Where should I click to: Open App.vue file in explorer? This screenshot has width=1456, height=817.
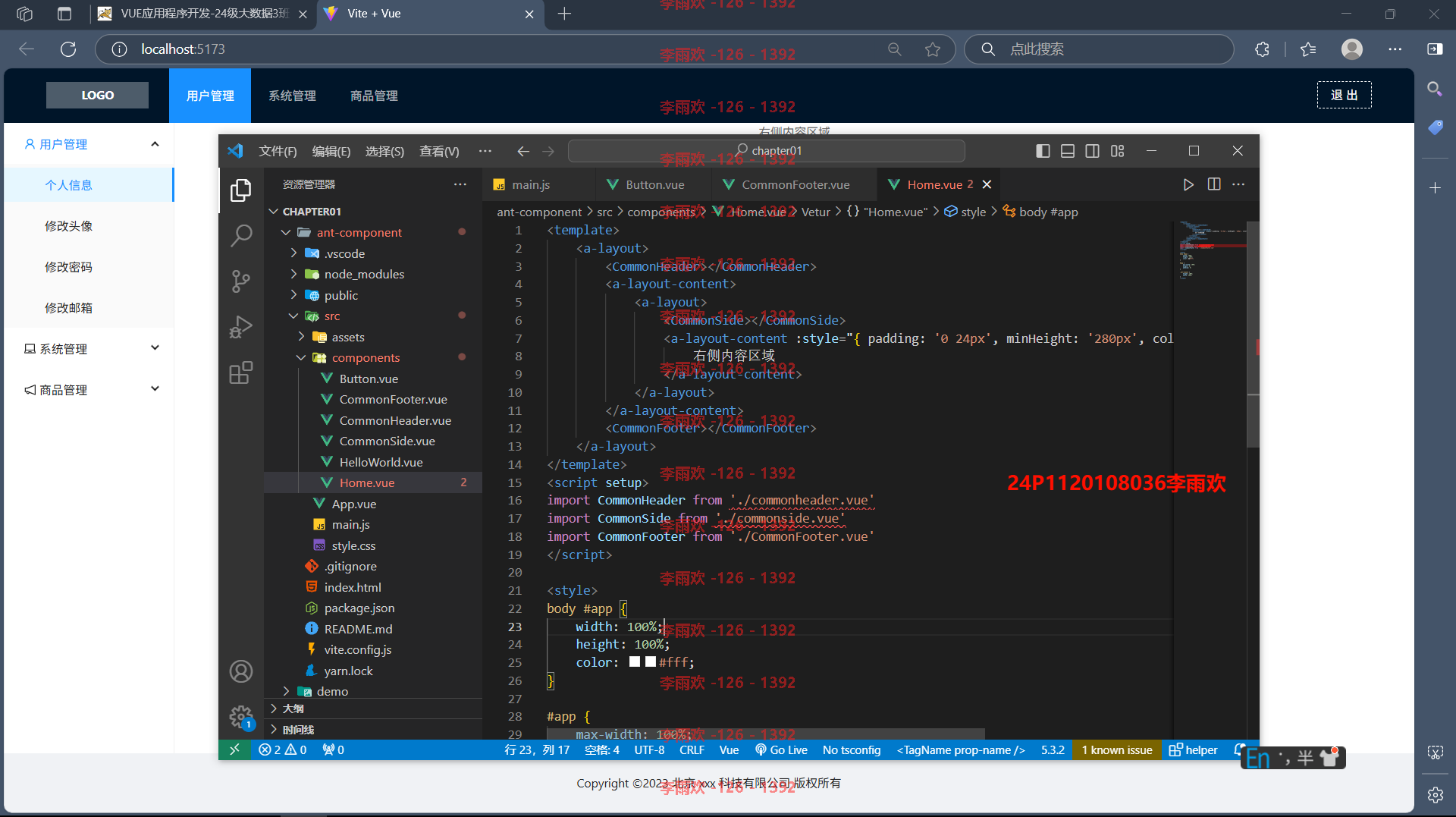(x=353, y=504)
